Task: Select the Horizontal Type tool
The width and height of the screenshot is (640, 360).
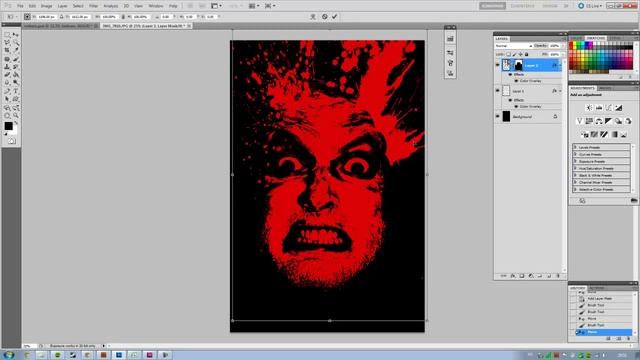Action: click(x=16, y=91)
